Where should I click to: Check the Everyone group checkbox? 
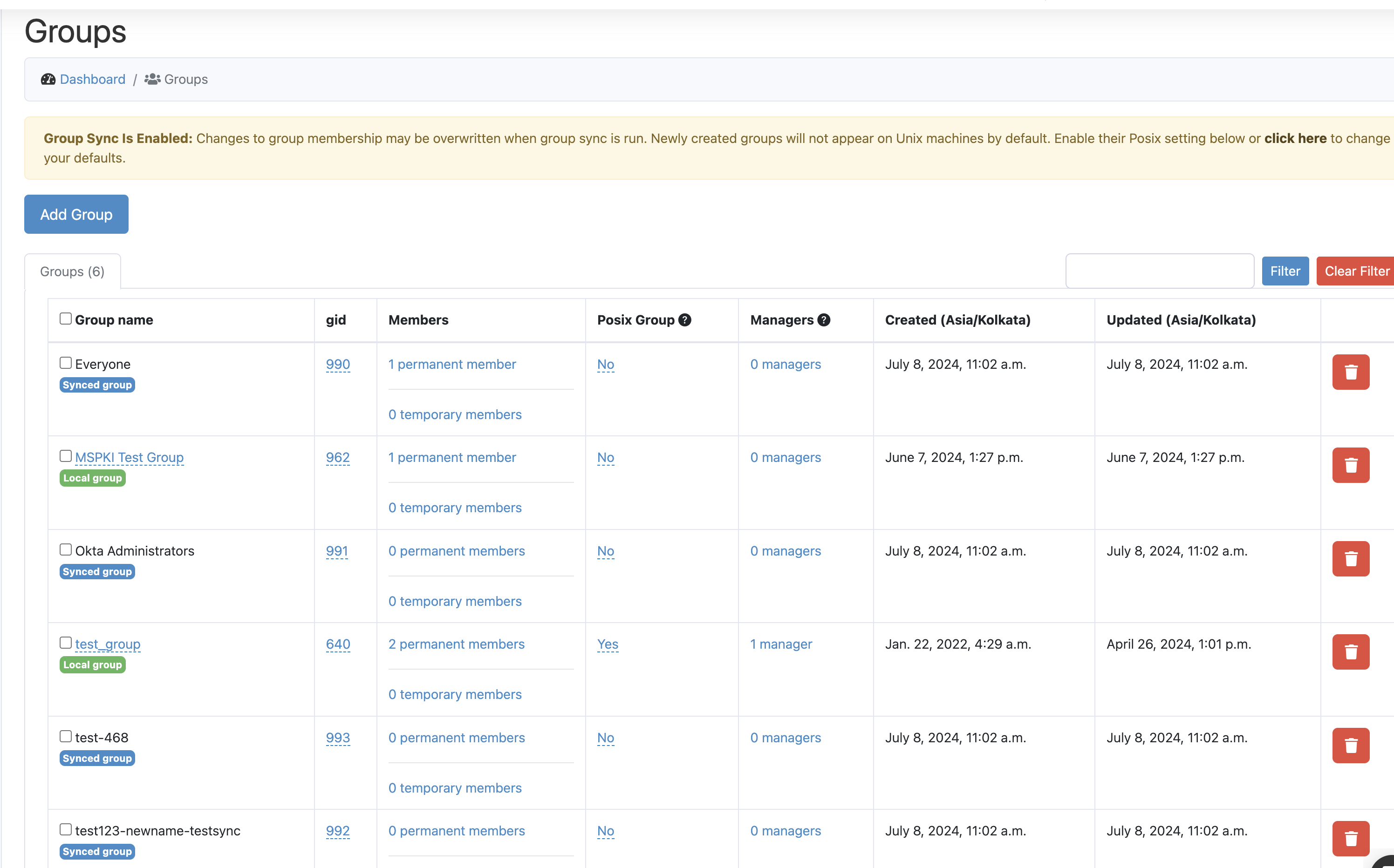click(x=66, y=363)
